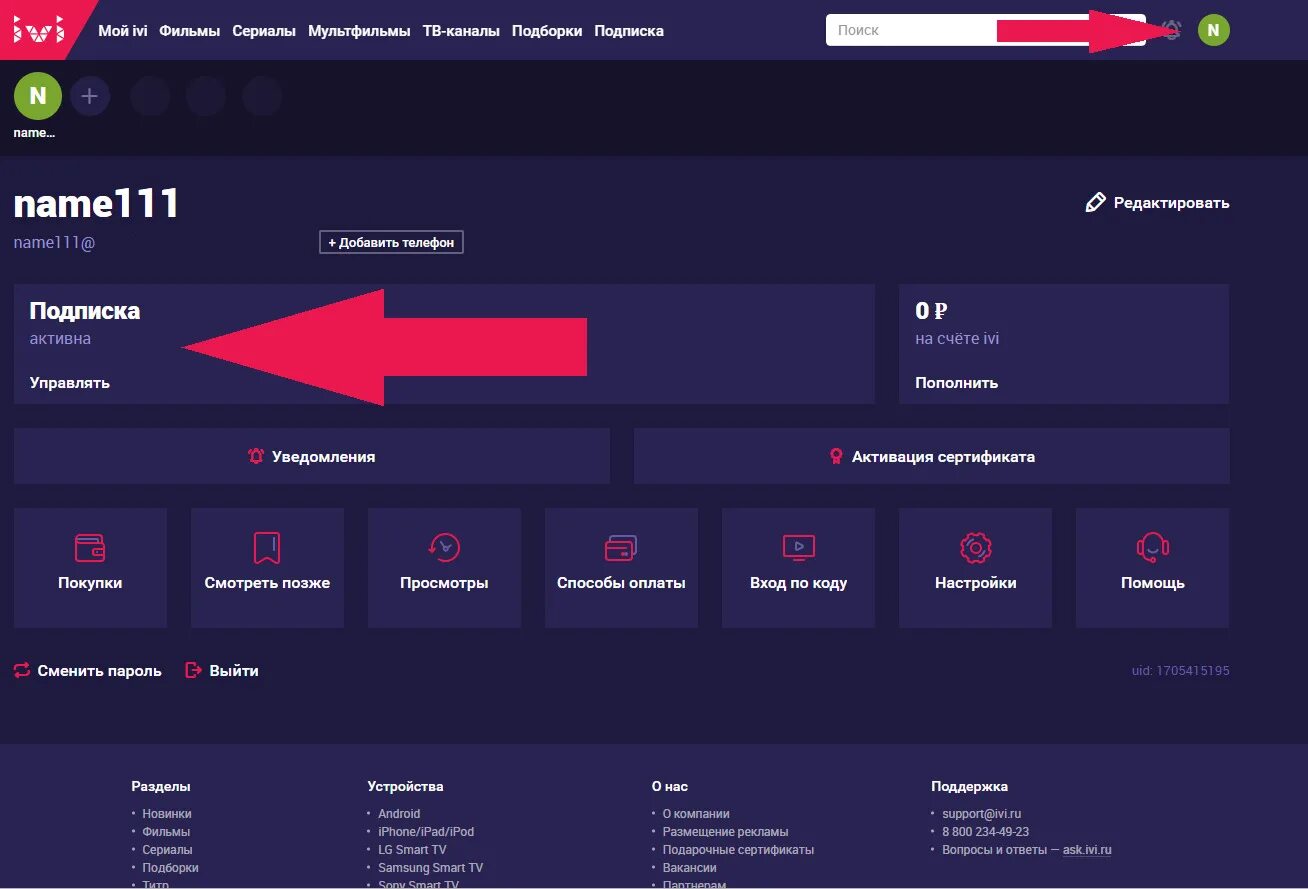Click the Выйти logout icon
This screenshot has height=889, width=1308.
tap(192, 670)
